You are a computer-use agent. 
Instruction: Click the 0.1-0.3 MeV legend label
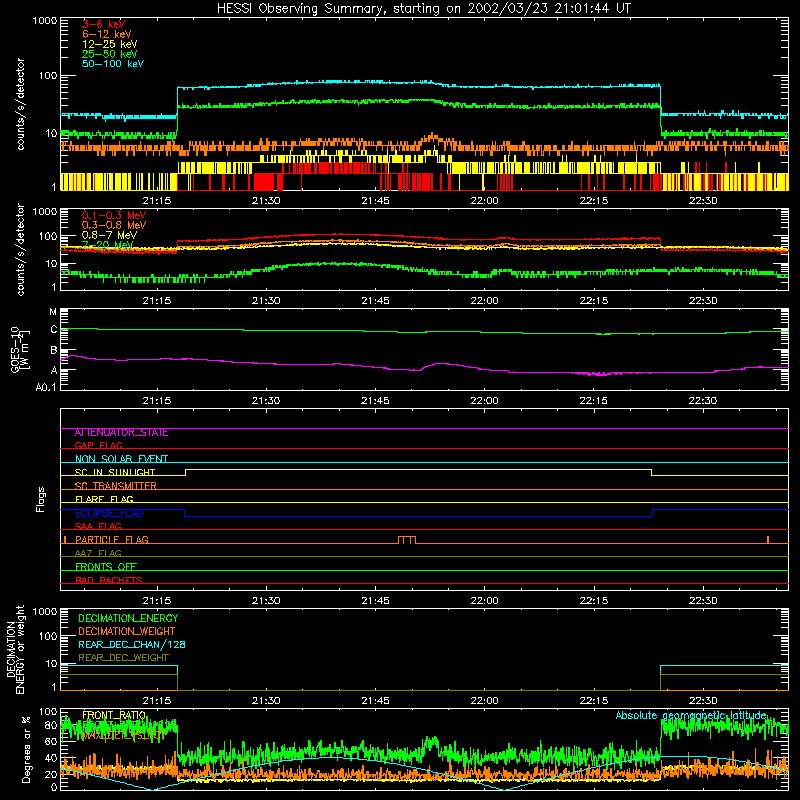(x=114, y=215)
